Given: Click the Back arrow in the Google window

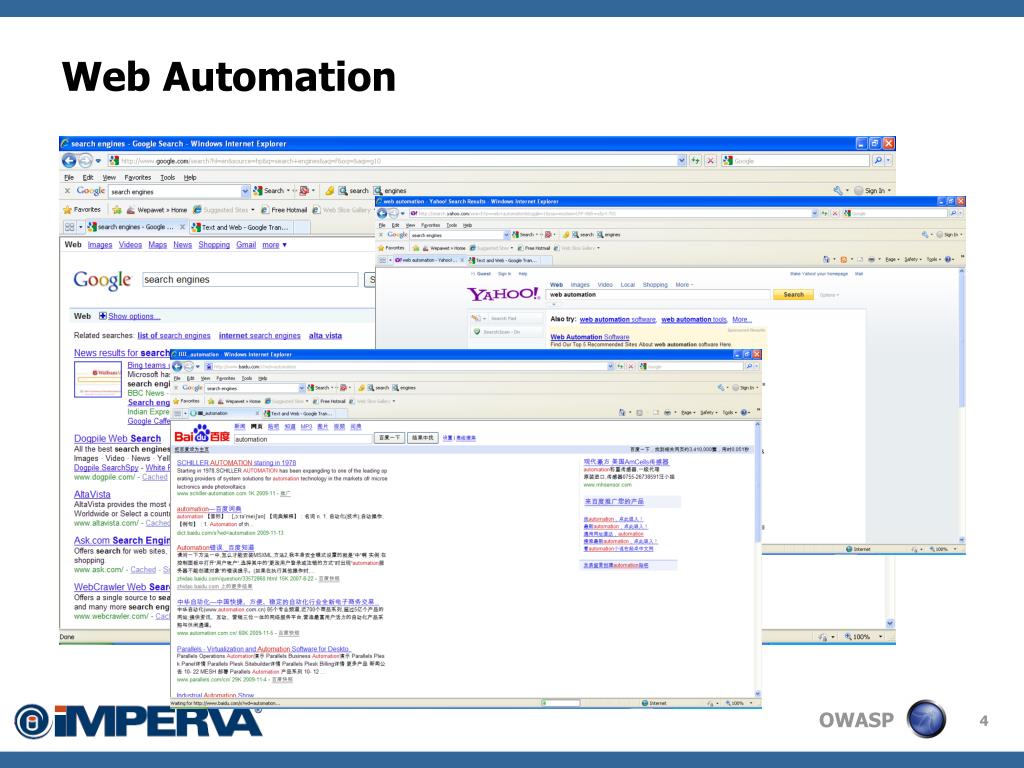Looking at the screenshot, I should (x=69, y=160).
